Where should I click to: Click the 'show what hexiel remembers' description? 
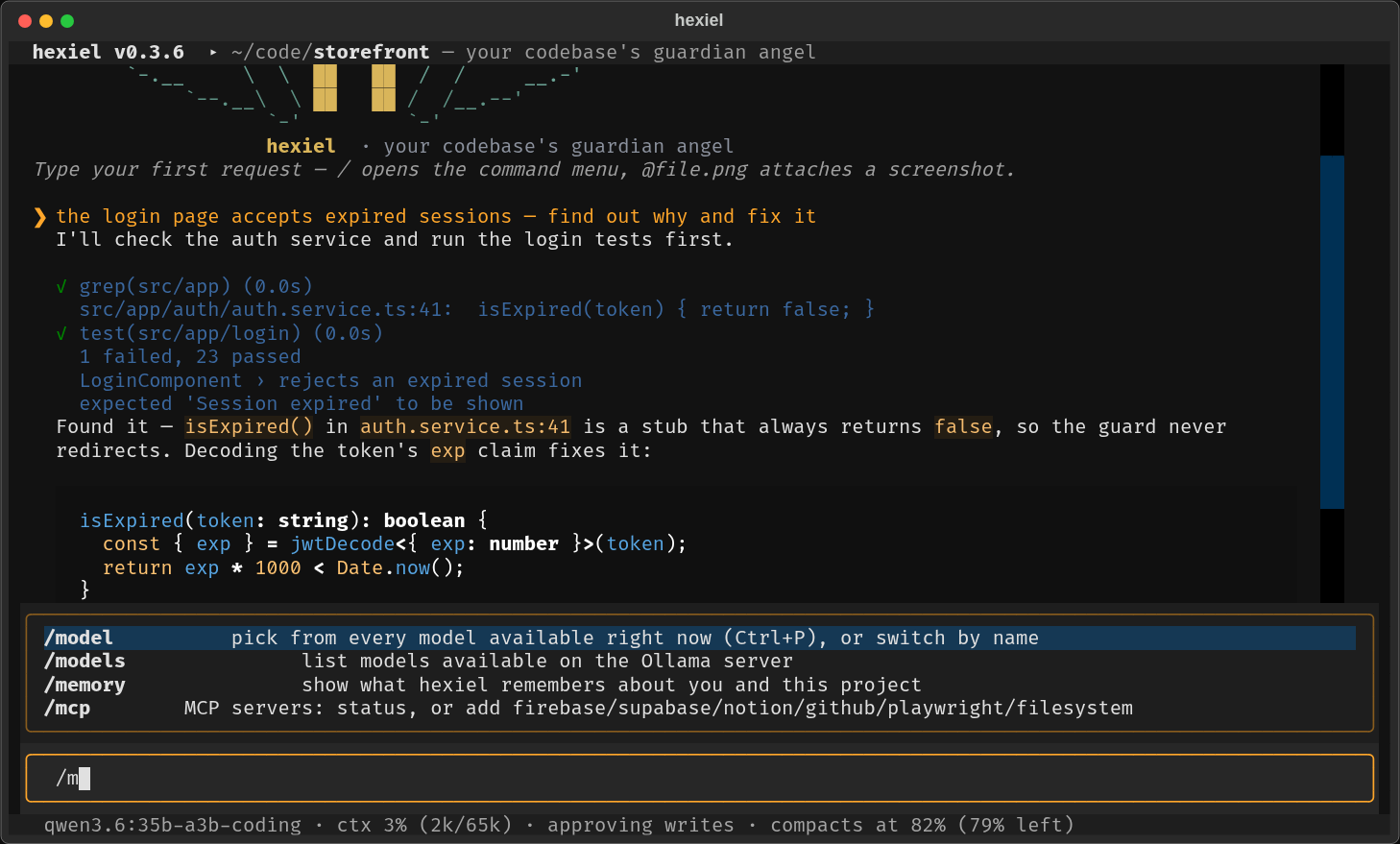[612, 685]
